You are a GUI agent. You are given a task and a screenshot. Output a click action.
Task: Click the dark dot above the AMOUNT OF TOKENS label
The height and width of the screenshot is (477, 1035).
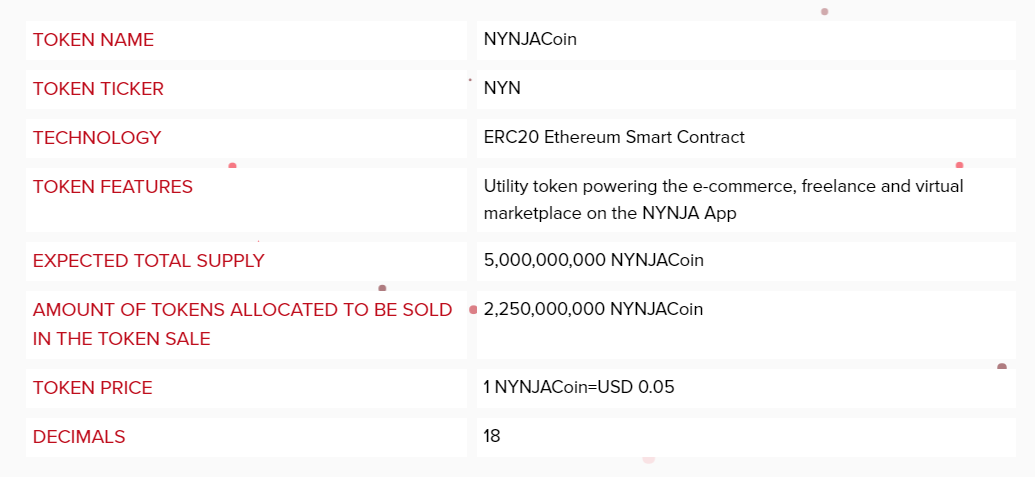tap(382, 289)
